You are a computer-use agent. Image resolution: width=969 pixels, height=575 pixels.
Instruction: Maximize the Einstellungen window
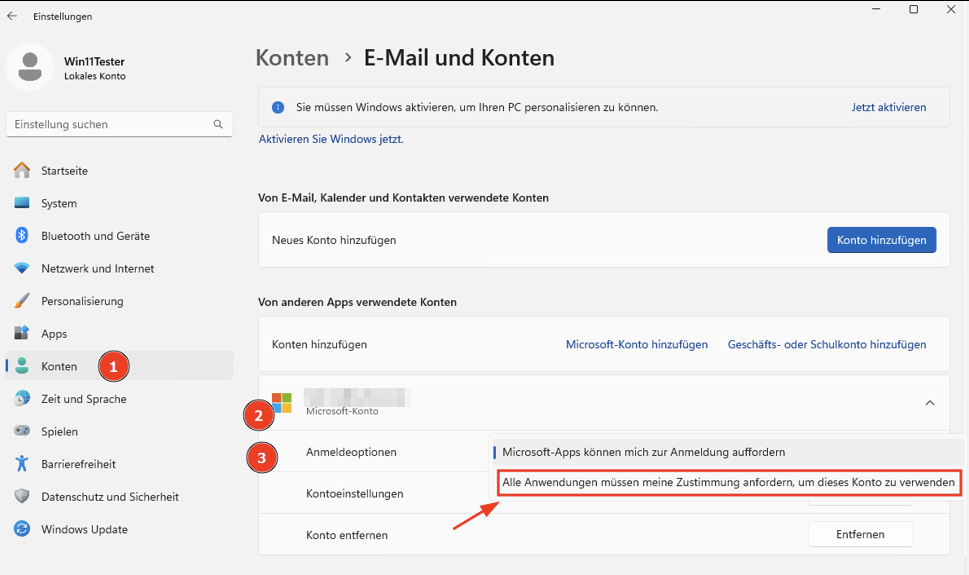click(x=913, y=9)
